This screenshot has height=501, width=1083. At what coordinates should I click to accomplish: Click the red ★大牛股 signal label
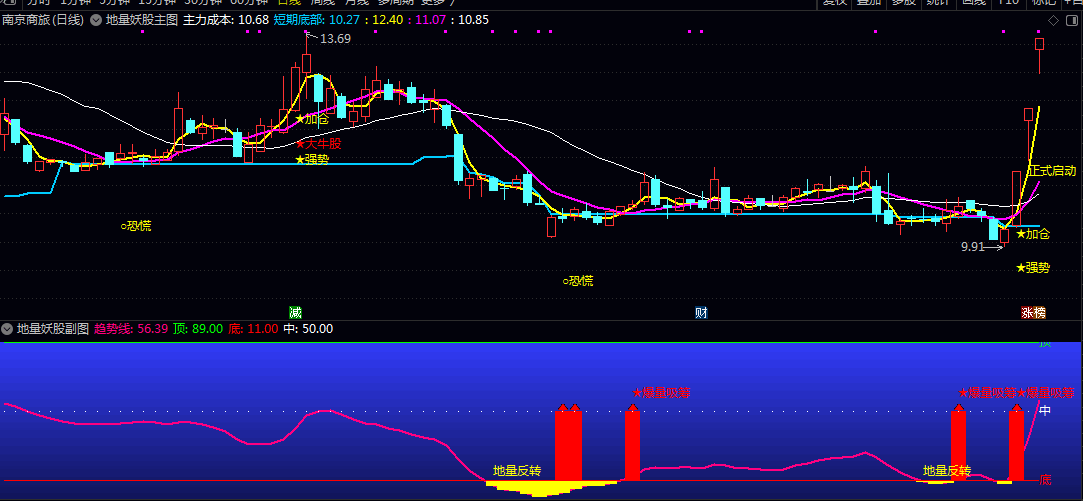[318, 144]
